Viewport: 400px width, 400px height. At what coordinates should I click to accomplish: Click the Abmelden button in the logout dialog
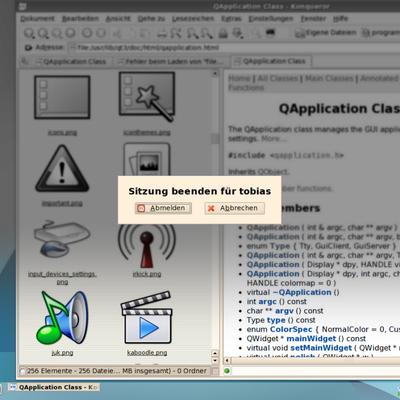tap(163, 208)
